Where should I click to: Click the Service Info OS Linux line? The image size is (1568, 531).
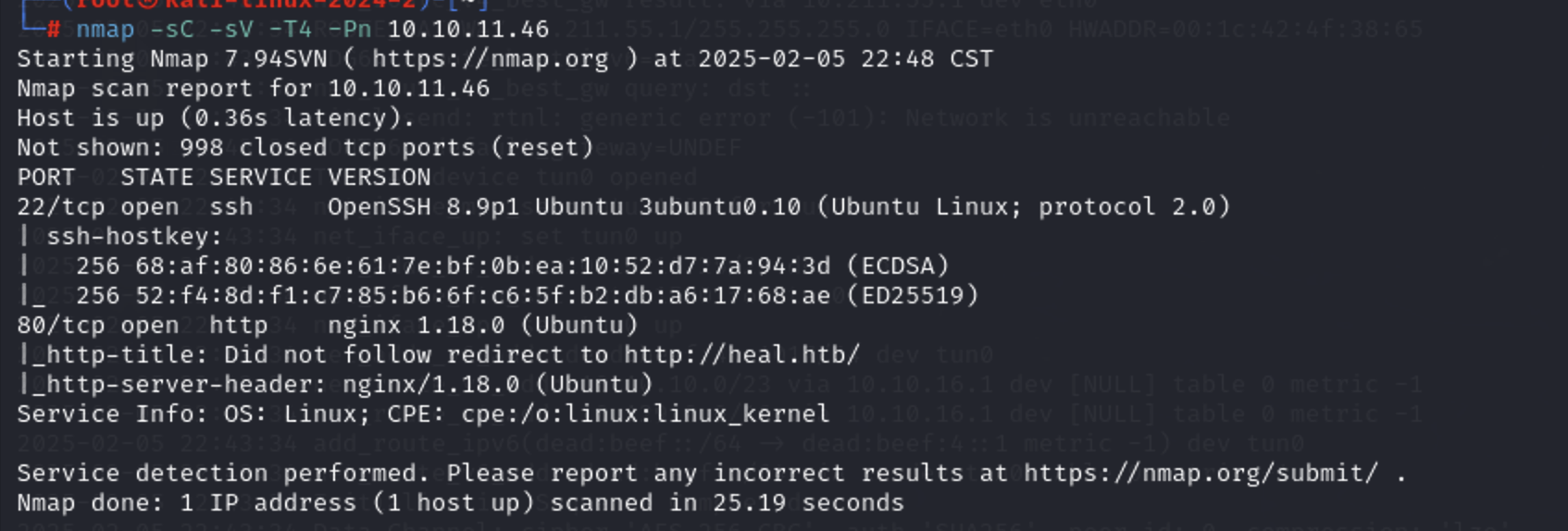423,414
